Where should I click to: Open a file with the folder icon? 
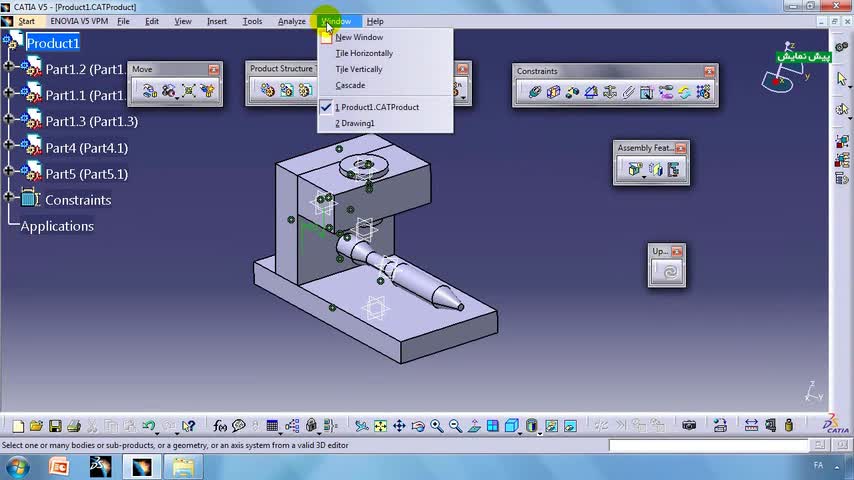tap(36, 426)
